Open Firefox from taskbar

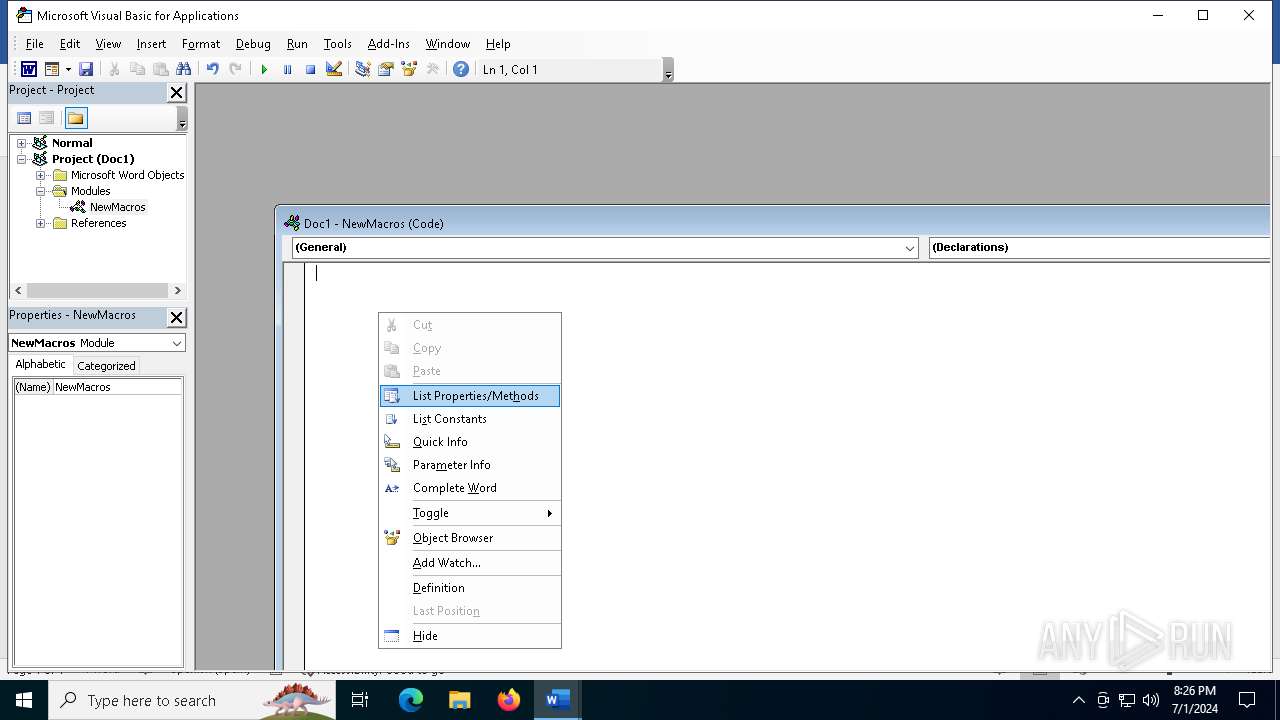click(x=509, y=700)
